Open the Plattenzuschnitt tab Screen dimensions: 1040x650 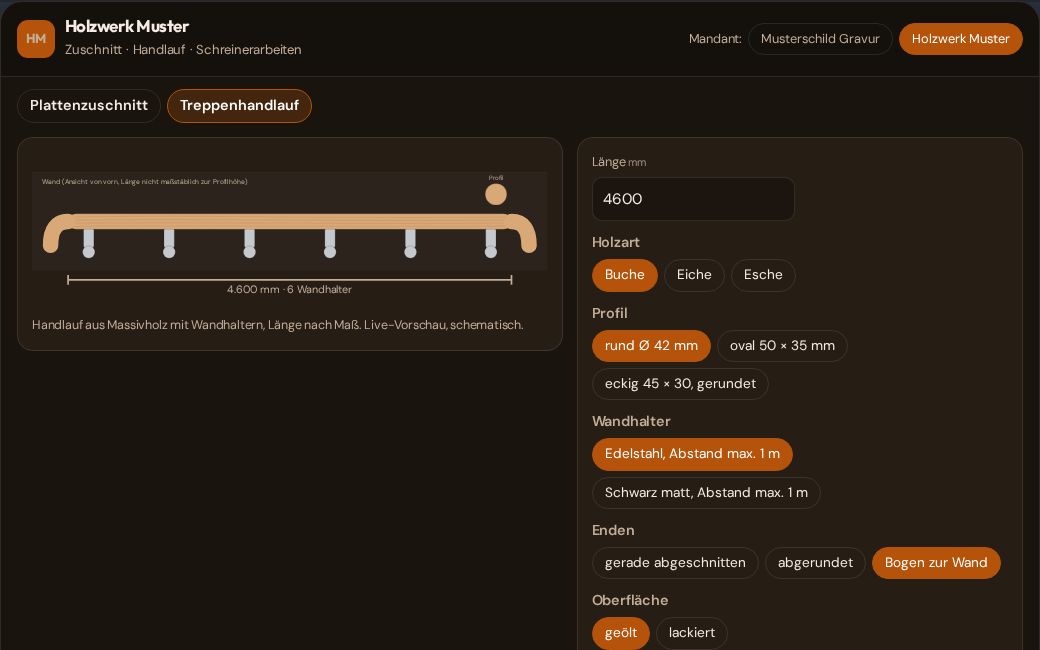[x=89, y=105]
